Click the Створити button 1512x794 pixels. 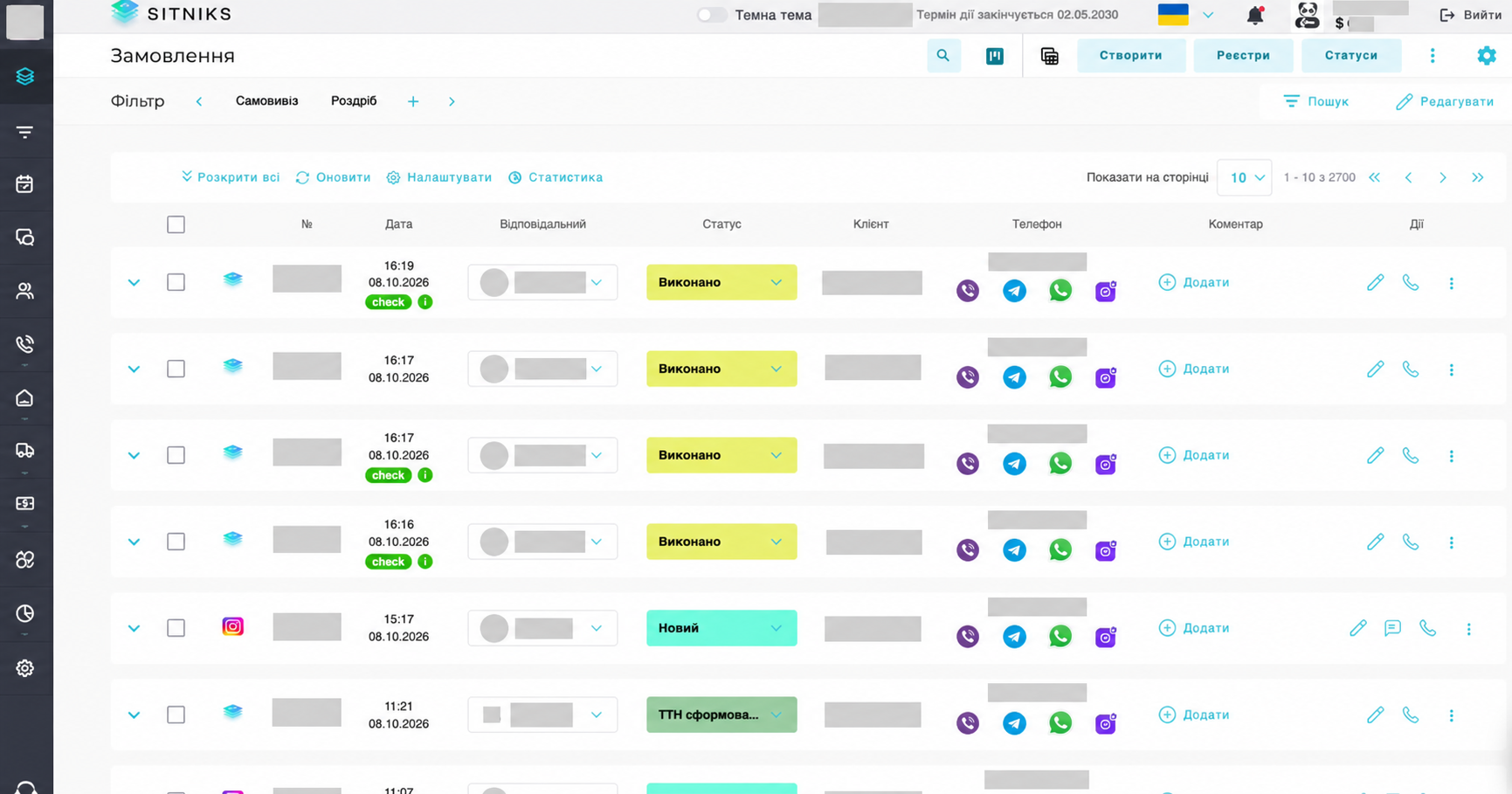1131,56
